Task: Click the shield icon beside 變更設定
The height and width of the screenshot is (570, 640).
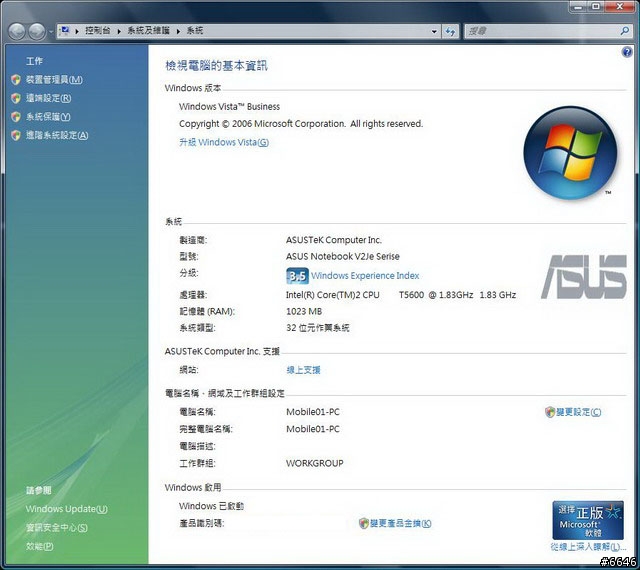Action: click(550, 412)
